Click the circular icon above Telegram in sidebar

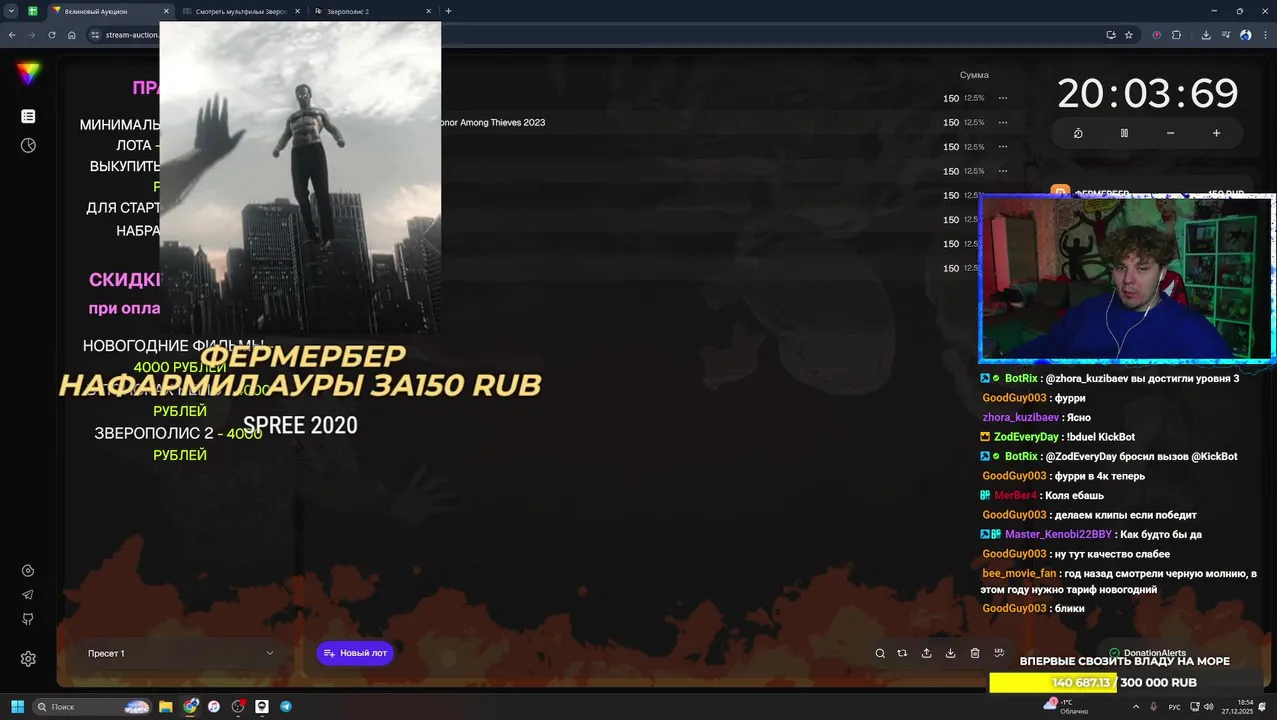(x=28, y=571)
